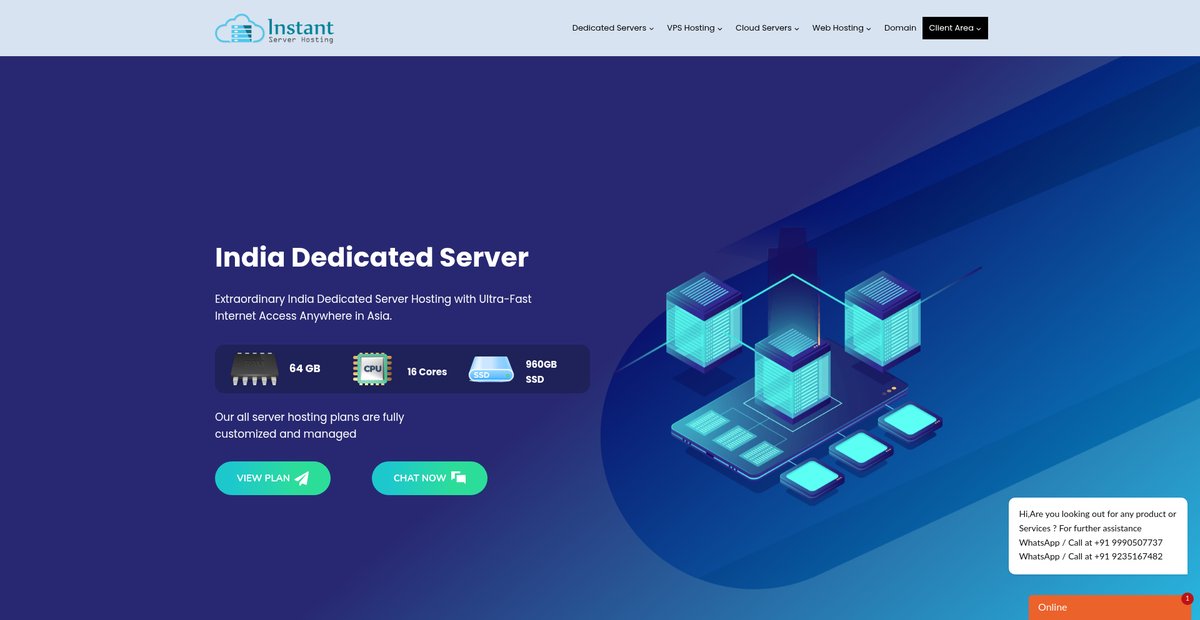Open the Dedicated Servers menu
This screenshot has width=1200, height=620.
613,28
